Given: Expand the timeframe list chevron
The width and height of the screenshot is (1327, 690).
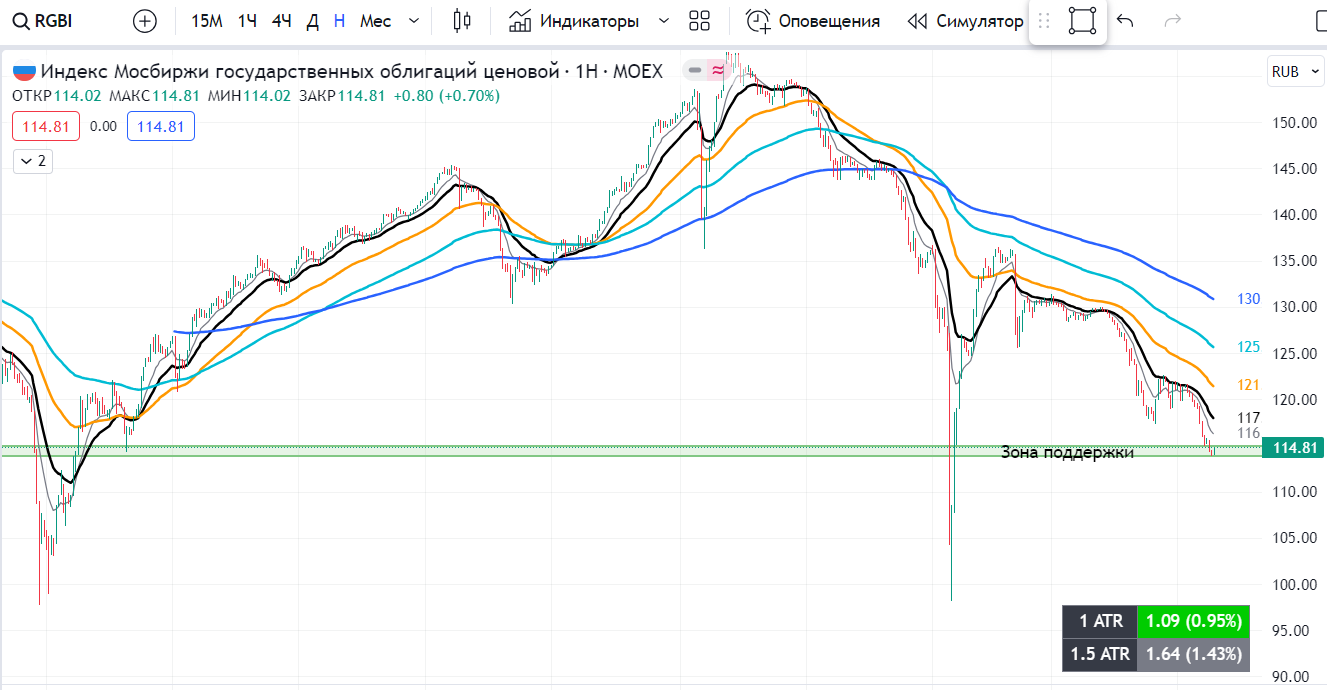Looking at the screenshot, I should coord(416,21).
